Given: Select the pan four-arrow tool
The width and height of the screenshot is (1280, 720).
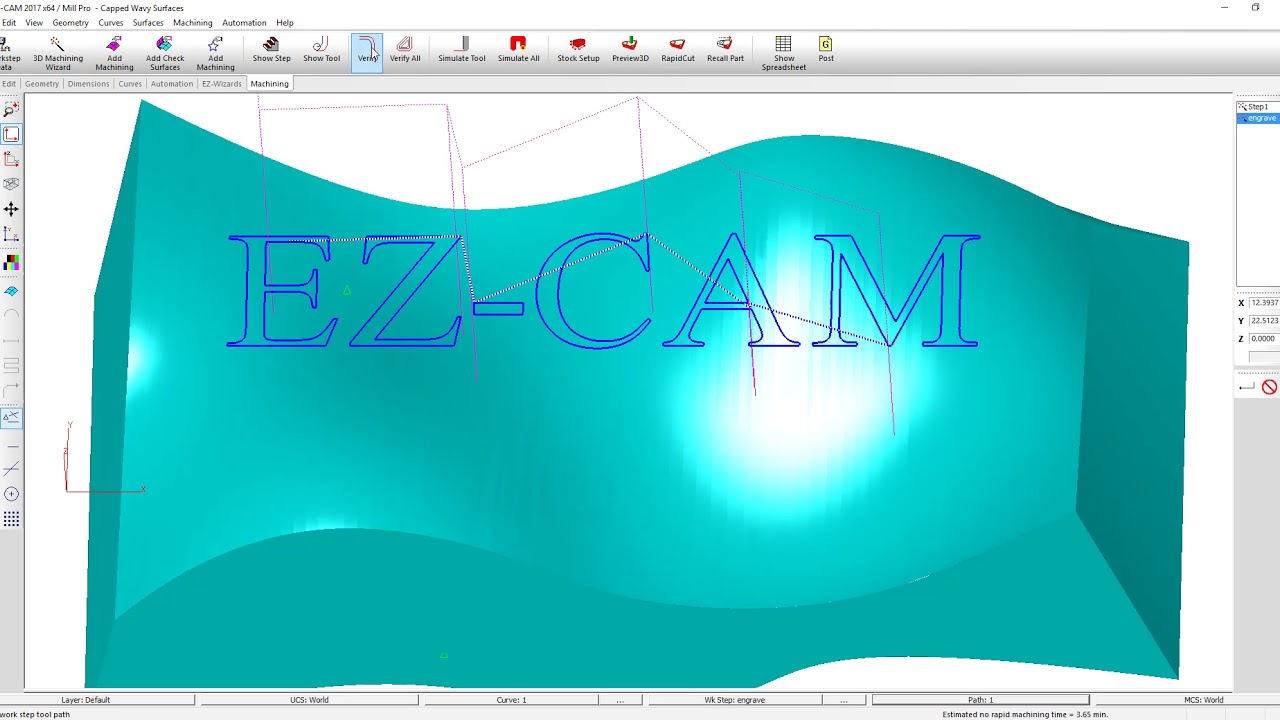Looking at the screenshot, I should point(11,209).
